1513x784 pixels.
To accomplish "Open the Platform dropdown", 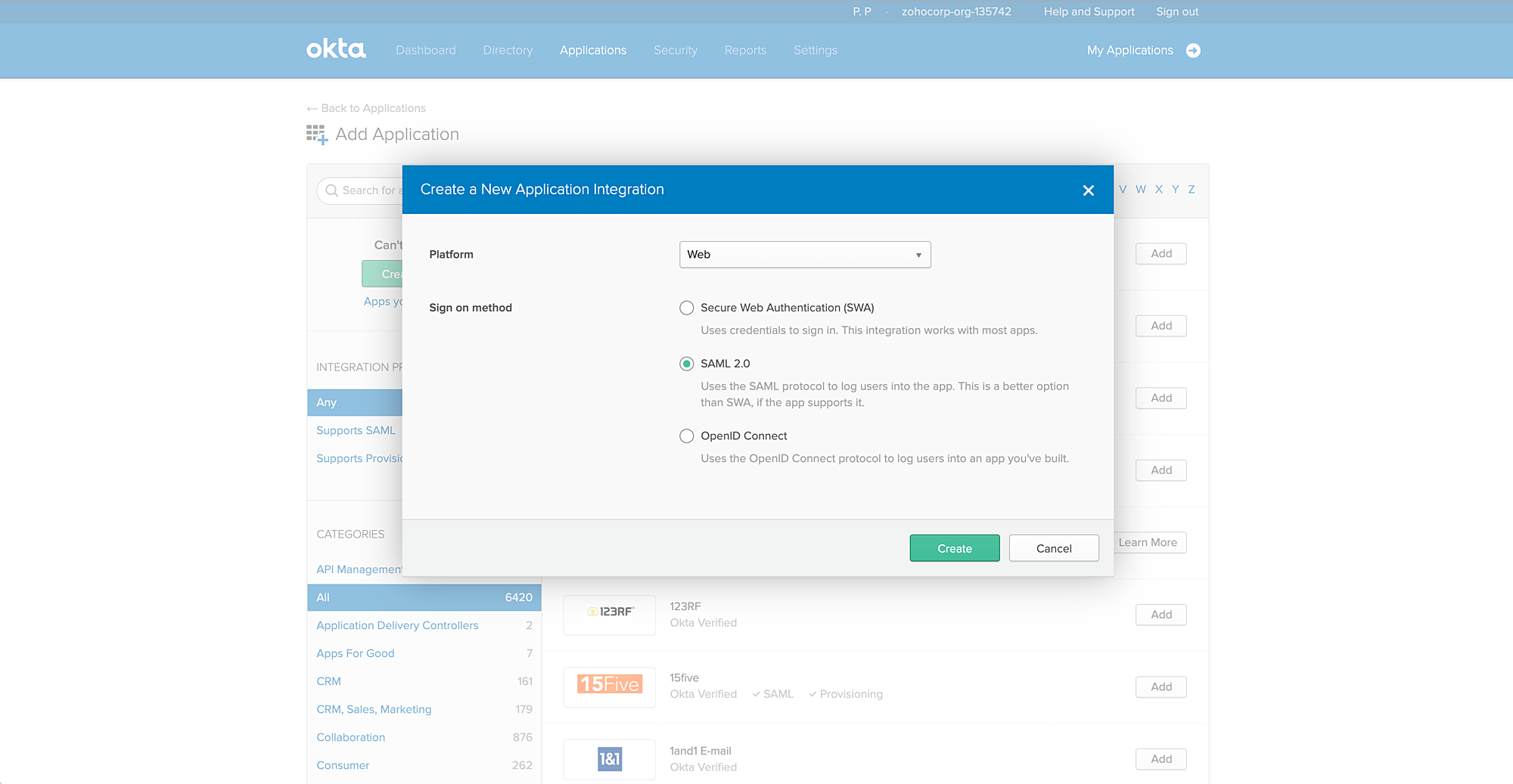I will [x=805, y=255].
